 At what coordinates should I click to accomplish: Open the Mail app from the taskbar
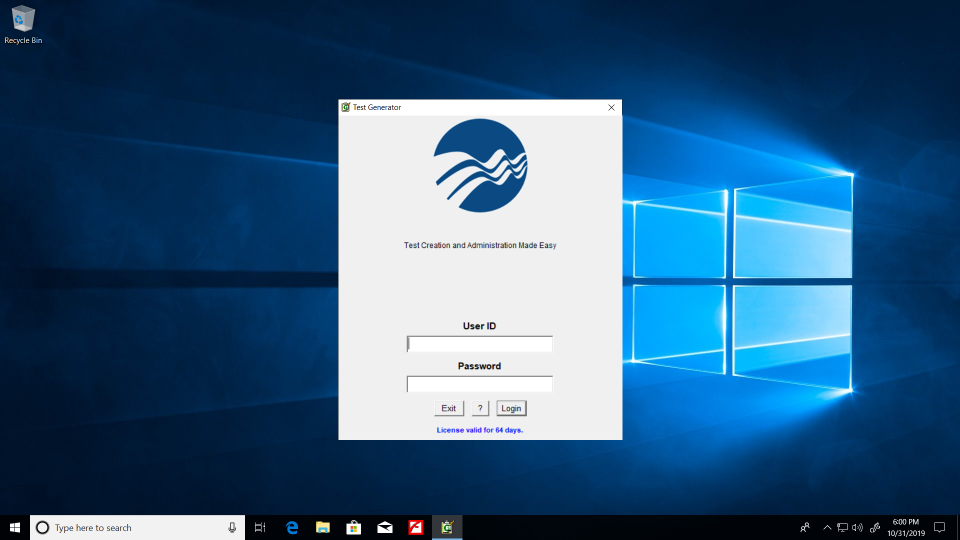(x=384, y=527)
